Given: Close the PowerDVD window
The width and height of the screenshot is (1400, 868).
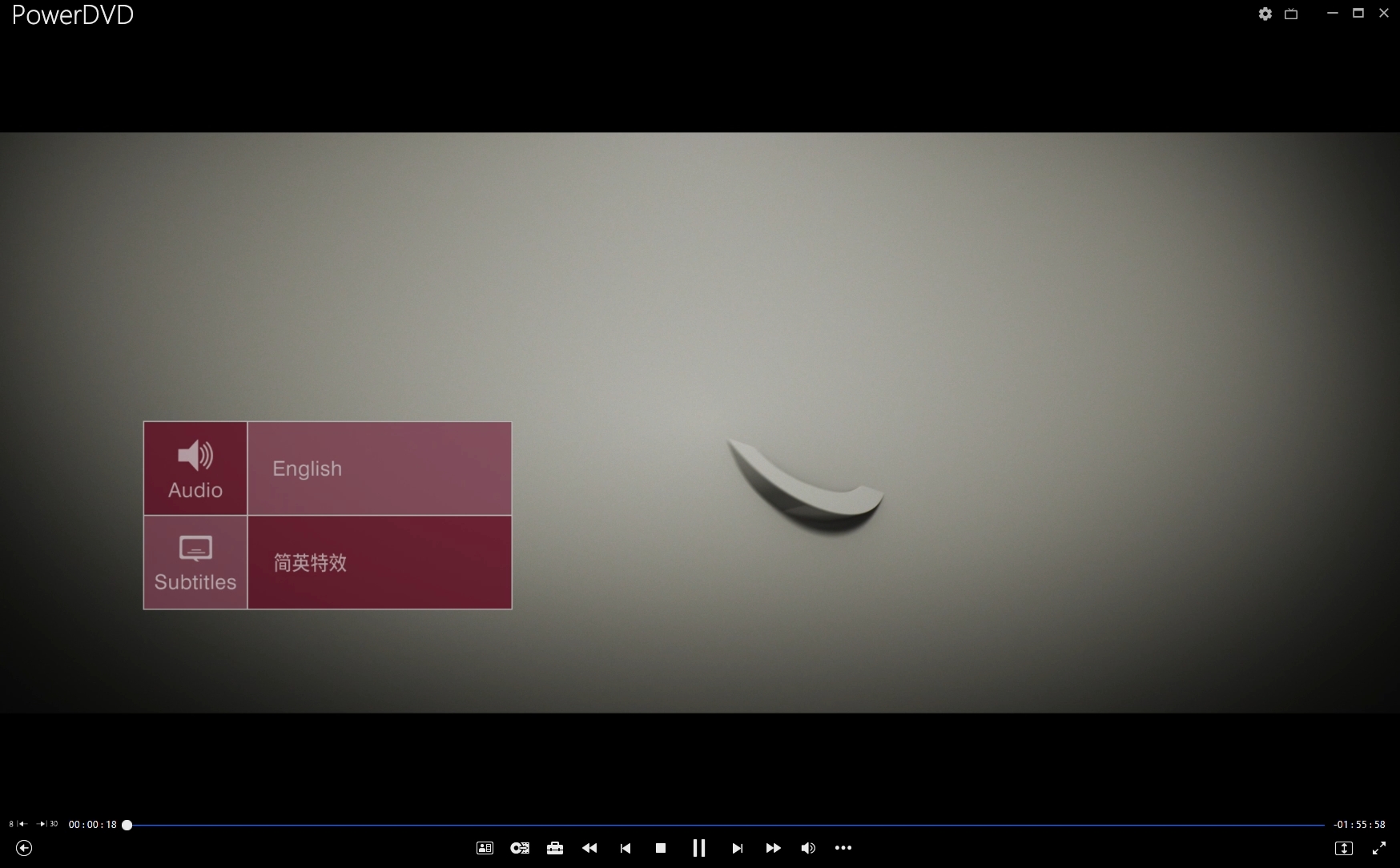Looking at the screenshot, I should click(1384, 14).
